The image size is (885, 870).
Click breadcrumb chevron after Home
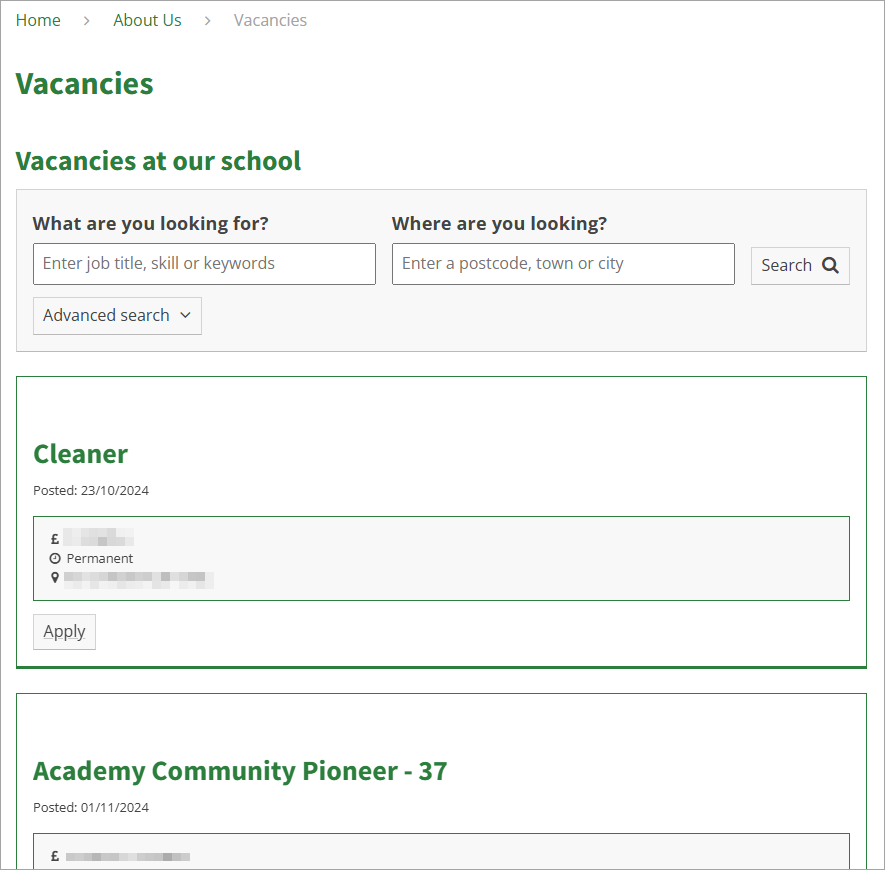point(87,21)
